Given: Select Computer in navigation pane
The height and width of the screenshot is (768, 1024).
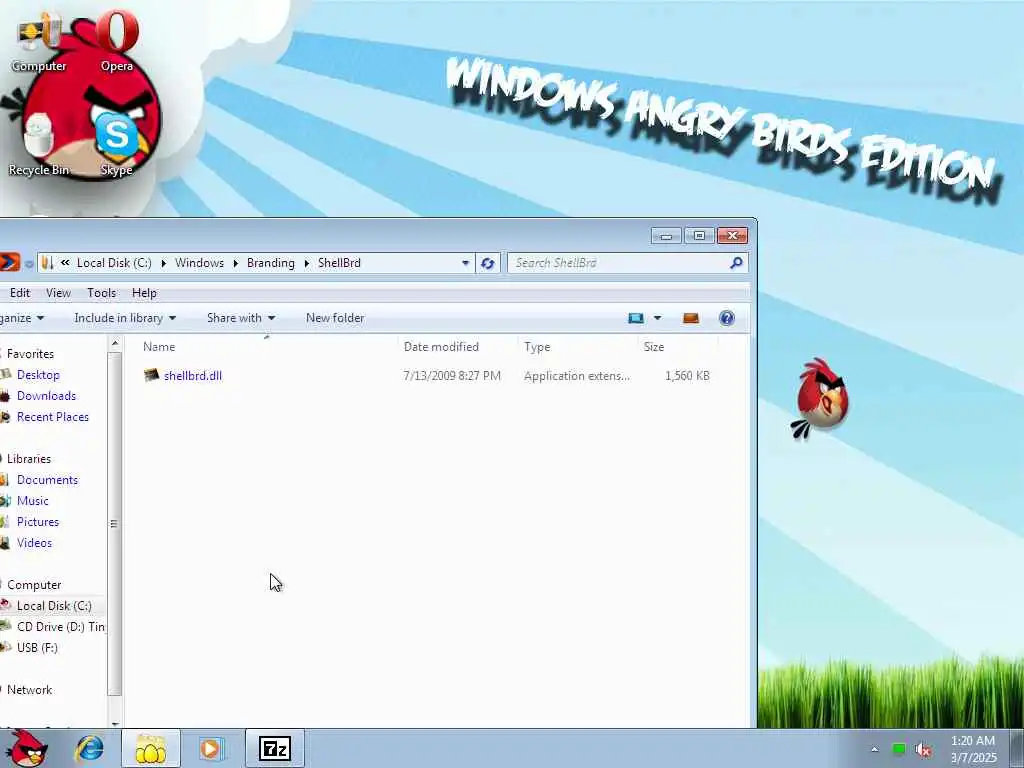Looking at the screenshot, I should pos(34,584).
